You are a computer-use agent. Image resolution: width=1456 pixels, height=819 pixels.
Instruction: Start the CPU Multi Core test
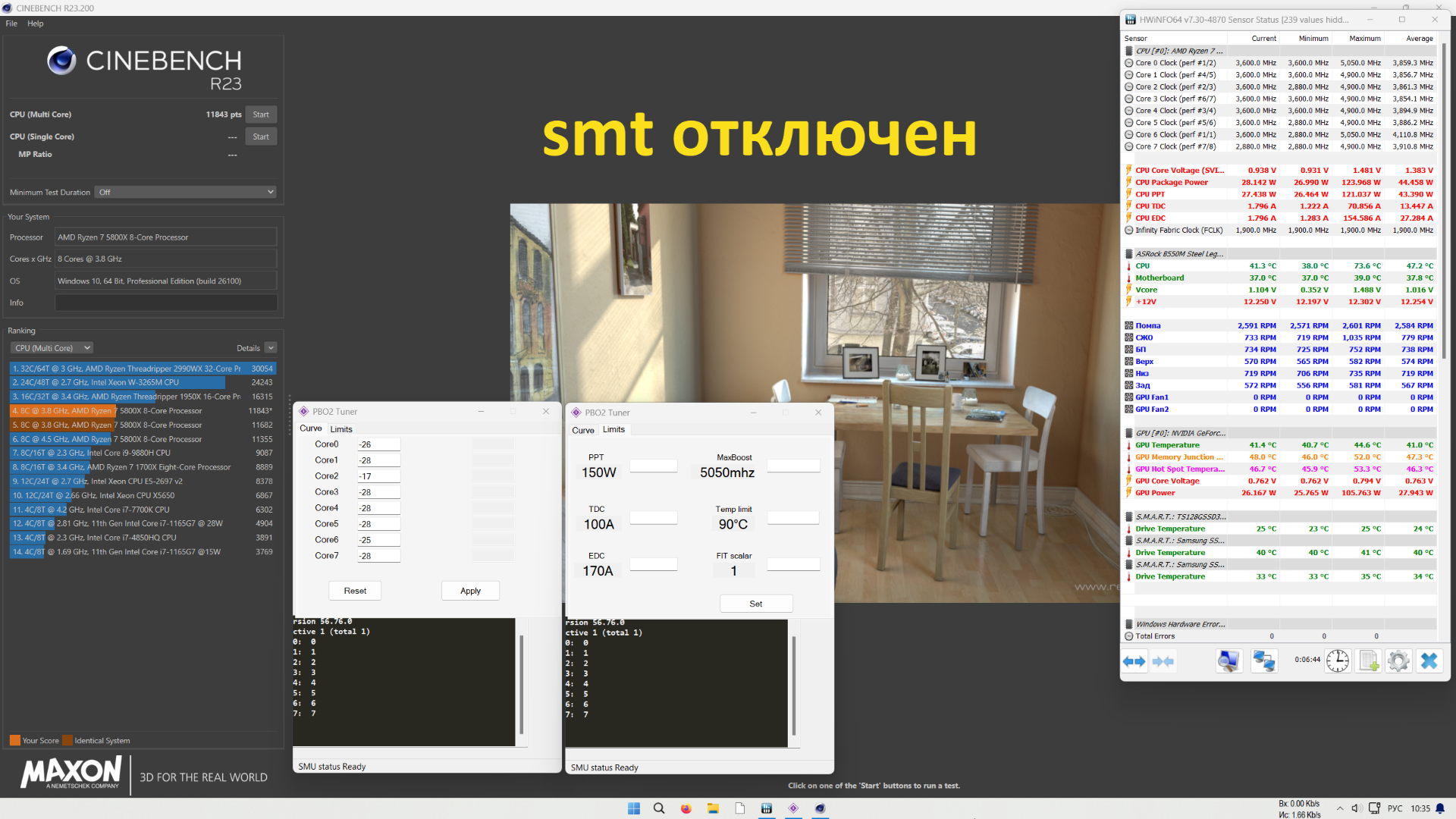pos(261,115)
